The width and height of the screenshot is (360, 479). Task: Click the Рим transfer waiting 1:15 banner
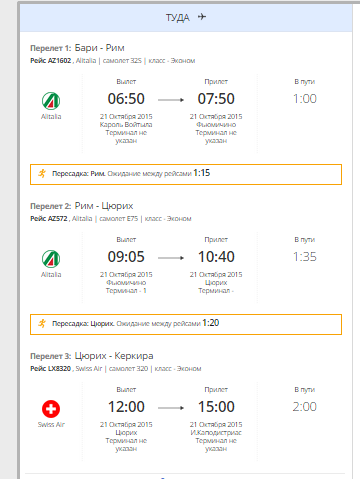pyautogui.click(x=186, y=174)
